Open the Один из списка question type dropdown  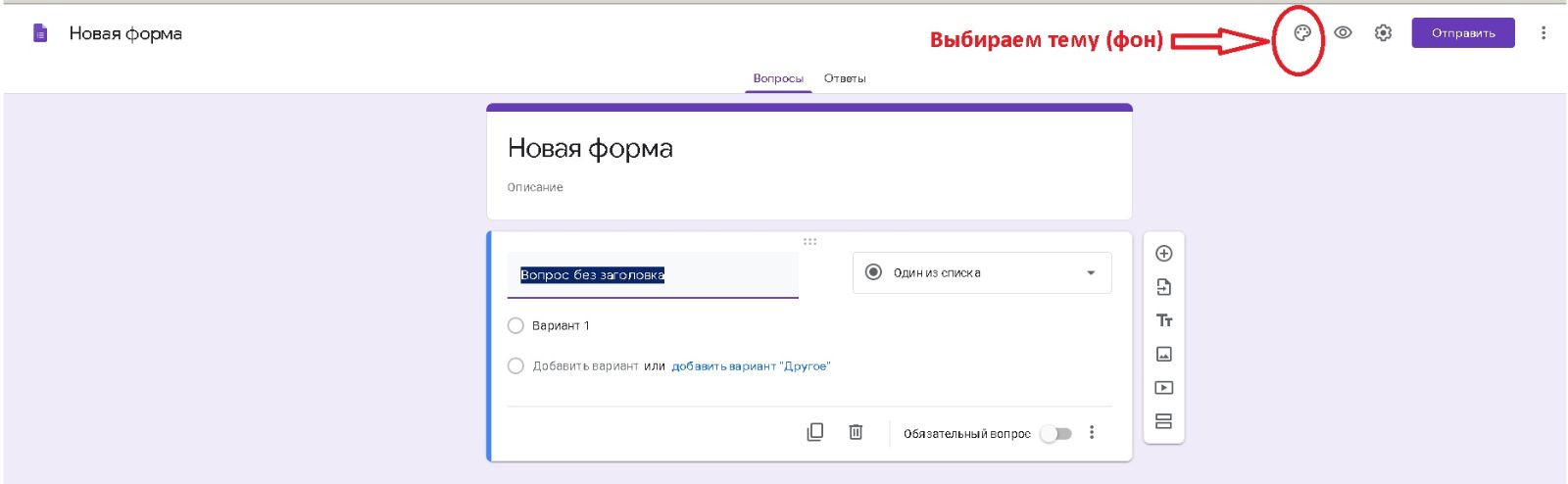[x=982, y=272]
